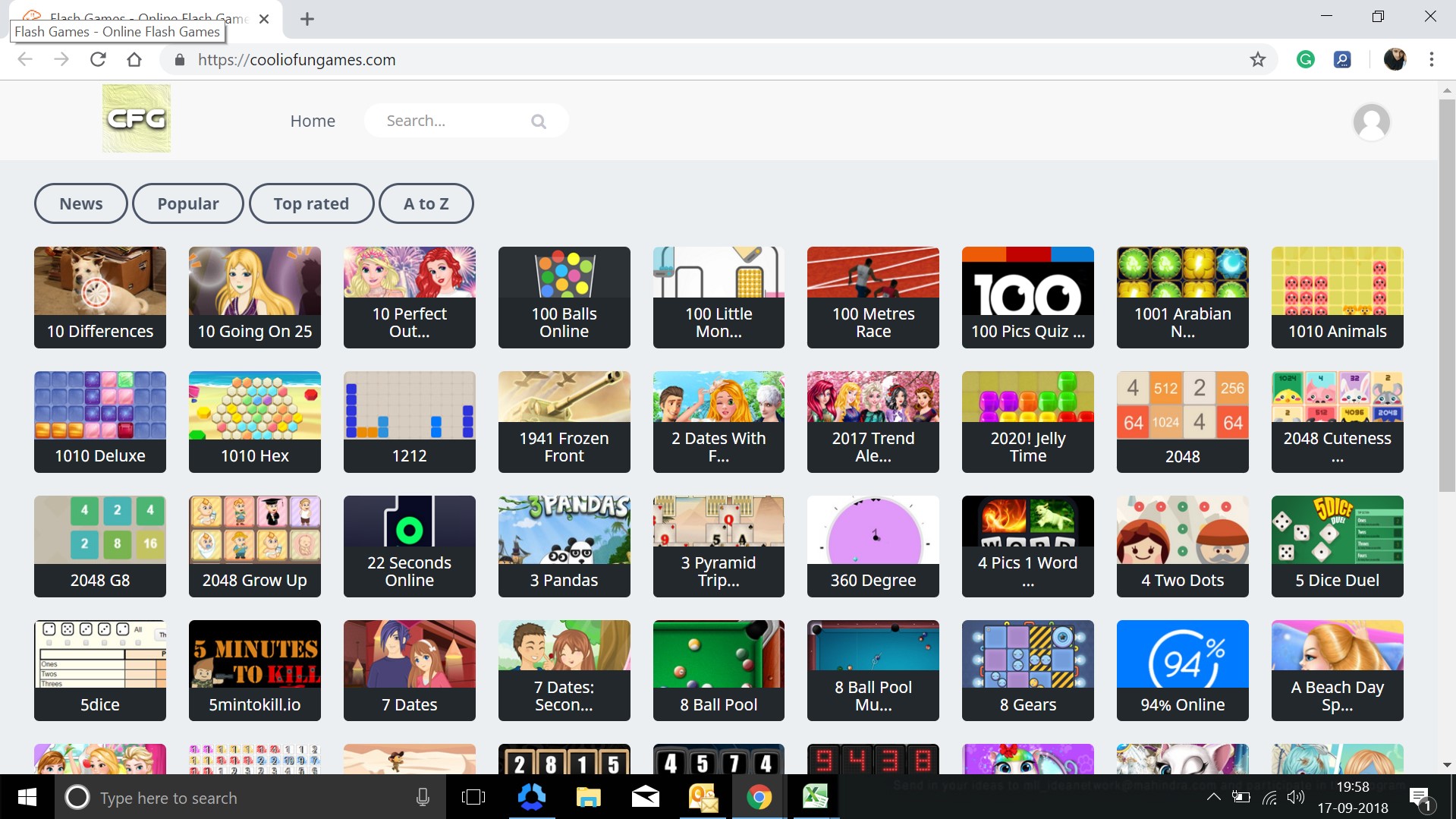Click the CFG site logo
The height and width of the screenshot is (819, 1456).
click(x=136, y=118)
